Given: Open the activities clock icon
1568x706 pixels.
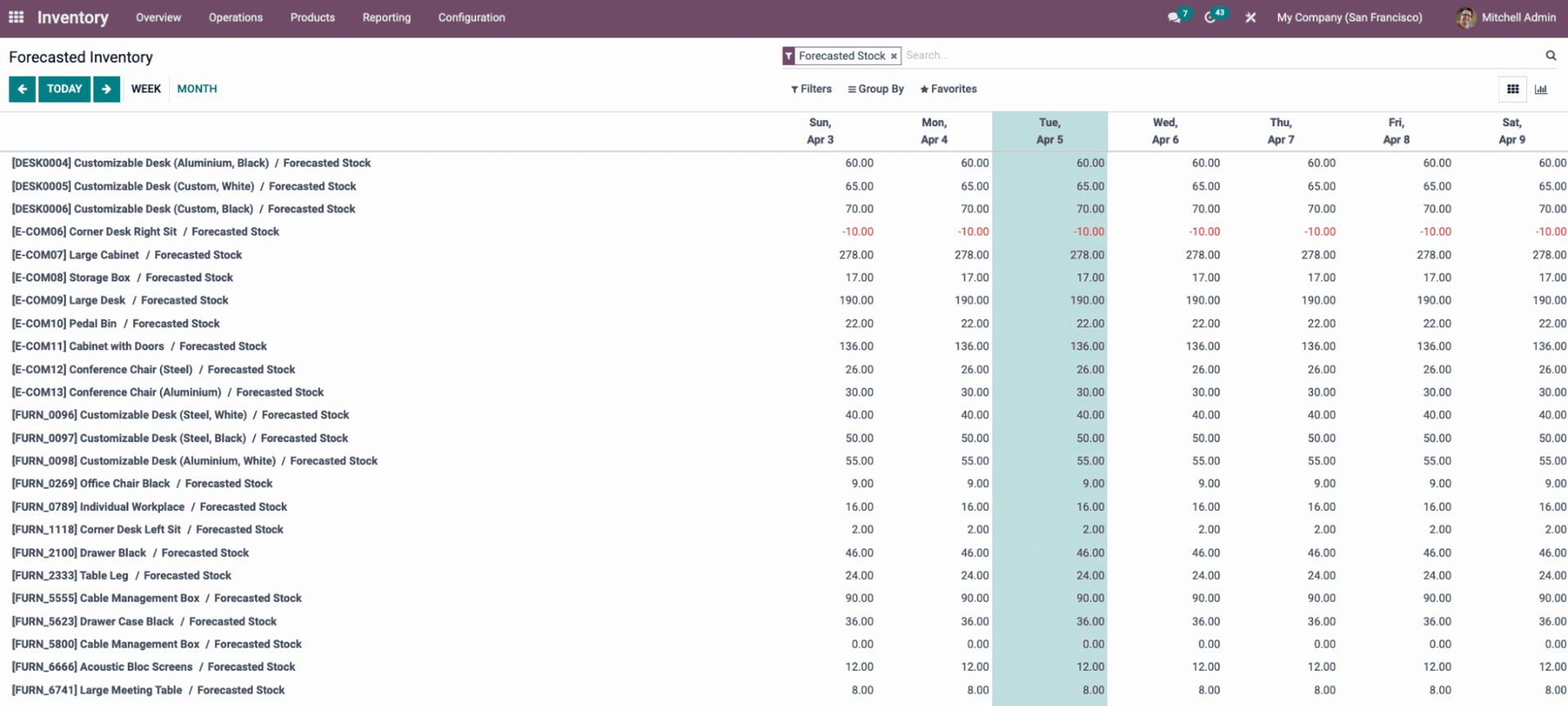Looking at the screenshot, I should 1210,17.
